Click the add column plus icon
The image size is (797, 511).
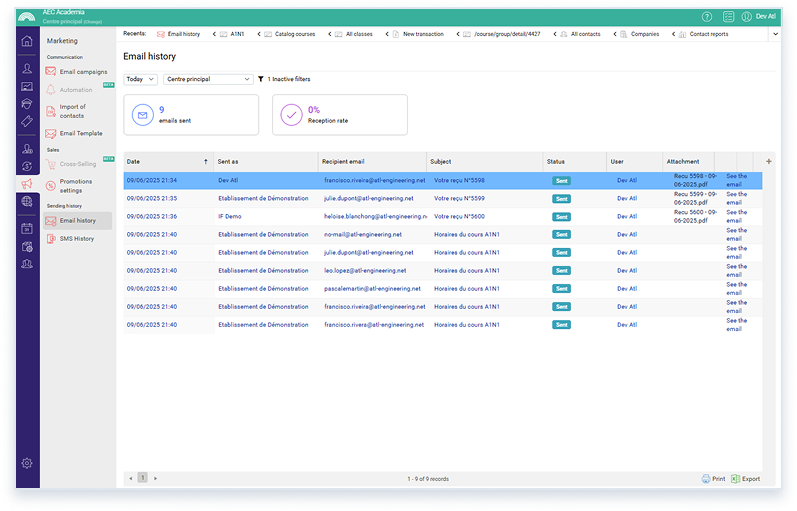click(768, 161)
